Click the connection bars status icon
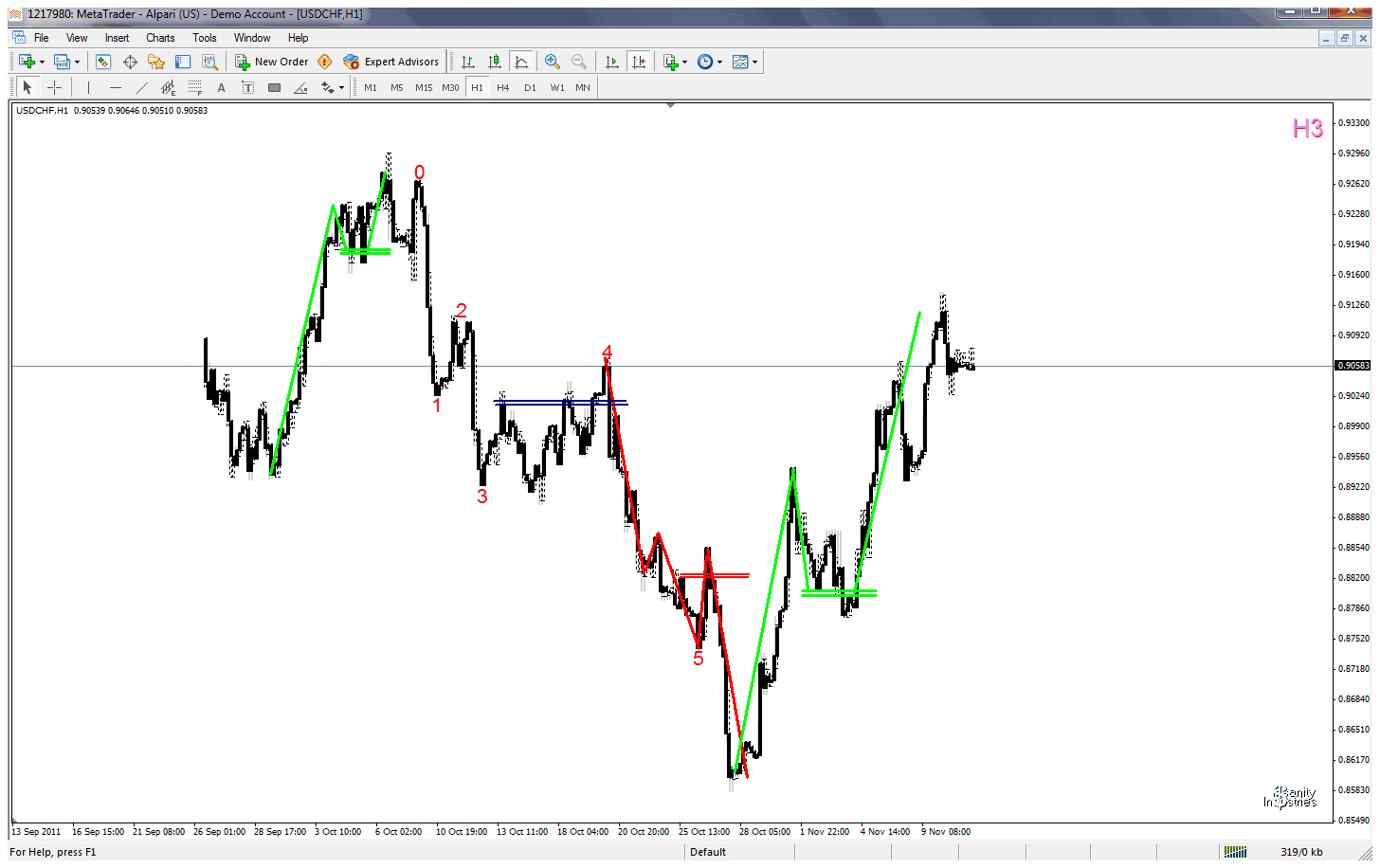Image resolution: width=1380 pixels, height=868 pixels. pyautogui.click(x=1235, y=852)
